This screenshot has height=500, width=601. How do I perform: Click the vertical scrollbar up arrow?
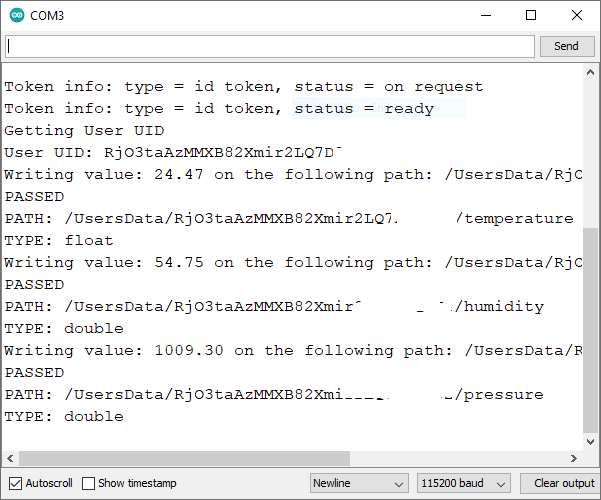[x=591, y=72]
